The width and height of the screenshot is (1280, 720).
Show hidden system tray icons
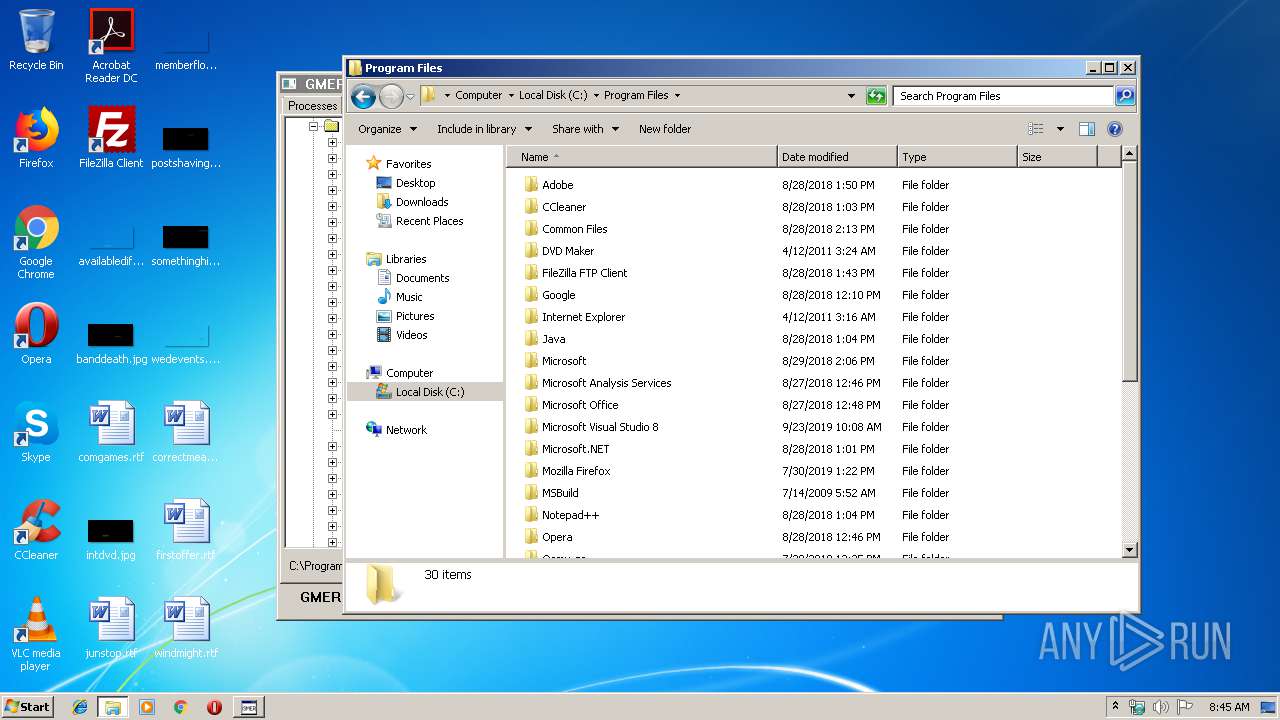(x=1115, y=706)
